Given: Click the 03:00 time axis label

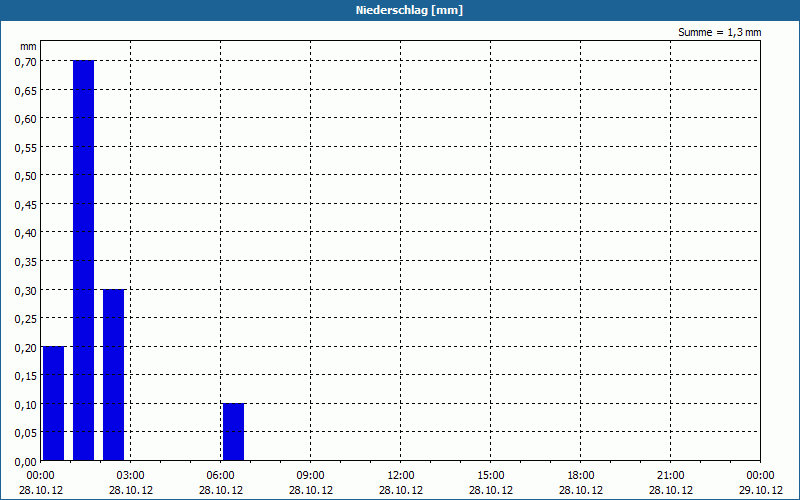Looking at the screenshot, I should click(131, 476).
